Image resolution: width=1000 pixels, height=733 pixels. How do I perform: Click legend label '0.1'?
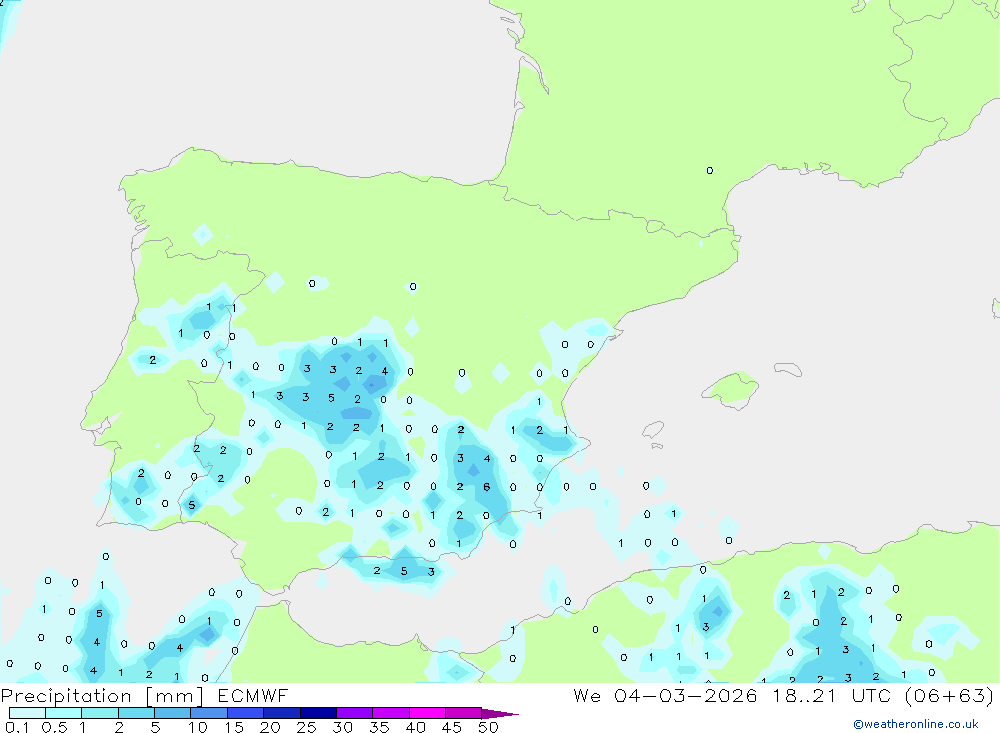pyautogui.click(x=17, y=727)
